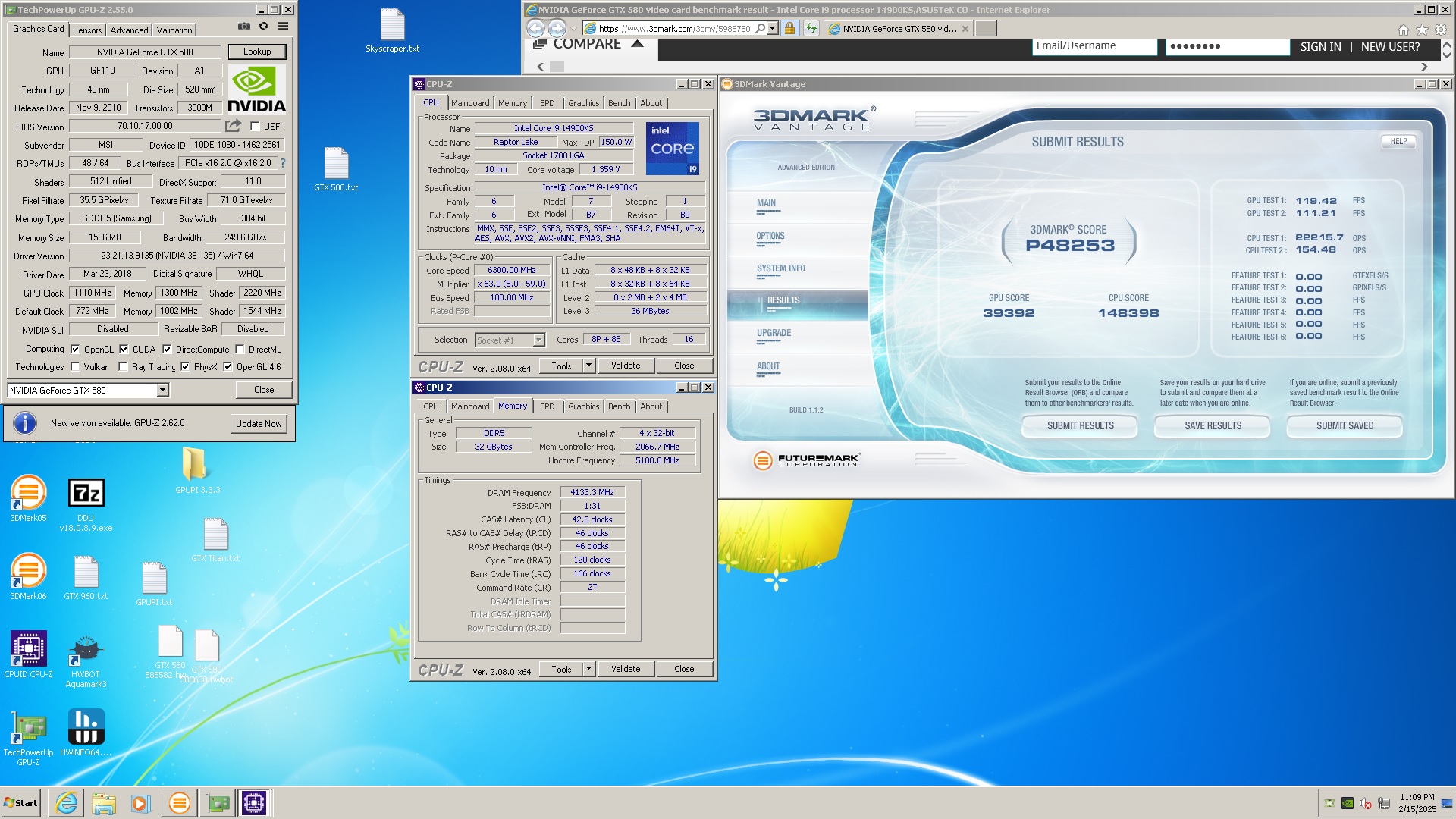Viewport: 1456px width, 819px height.
Task: Click Validate in the top CPU-Z window
Action: (x=626, y=366)
